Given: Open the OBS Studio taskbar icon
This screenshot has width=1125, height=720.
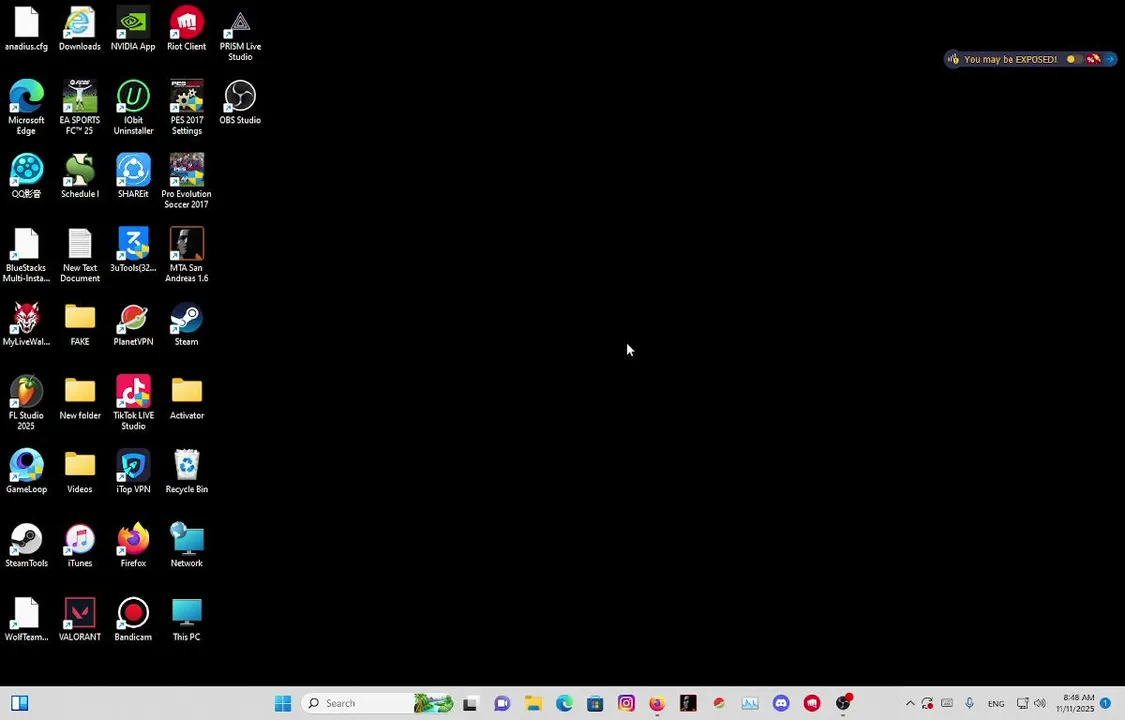Looking at the screenshot, I should point(844,703).
